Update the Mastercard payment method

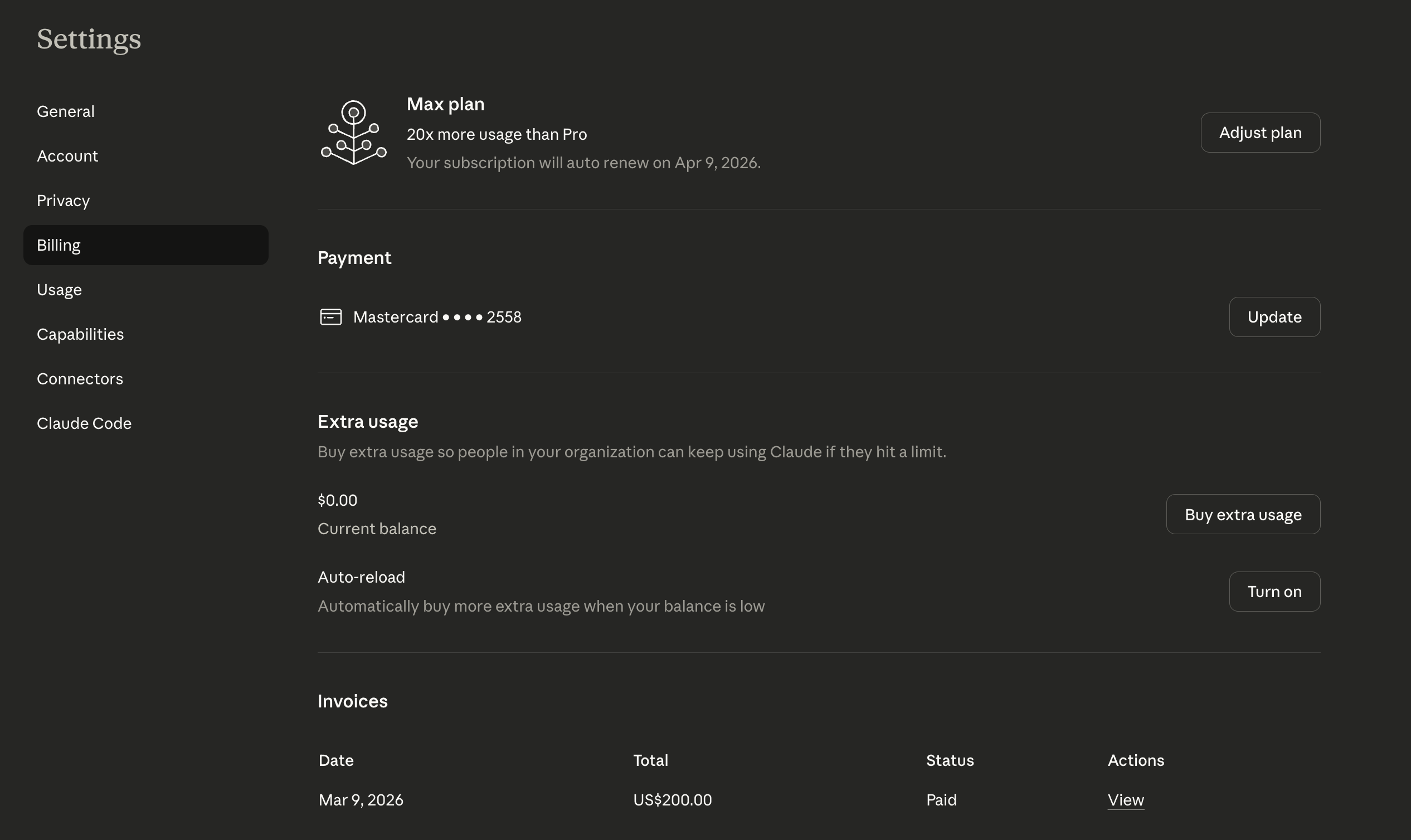(1274, 317)
